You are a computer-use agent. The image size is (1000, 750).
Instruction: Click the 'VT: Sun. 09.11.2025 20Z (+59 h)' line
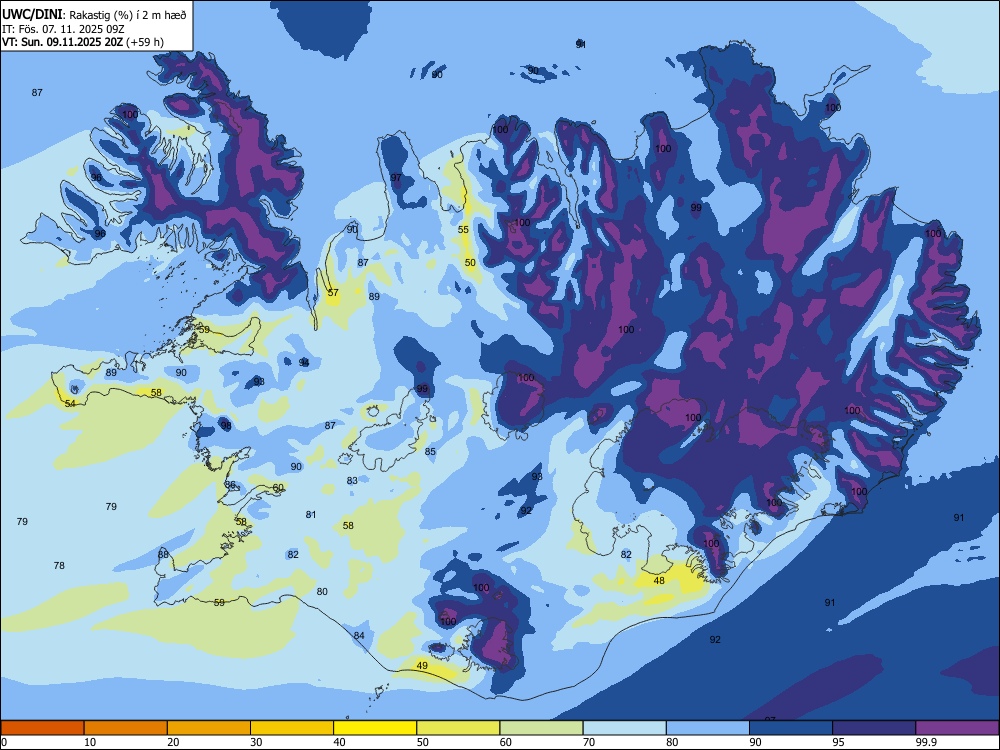82,42
